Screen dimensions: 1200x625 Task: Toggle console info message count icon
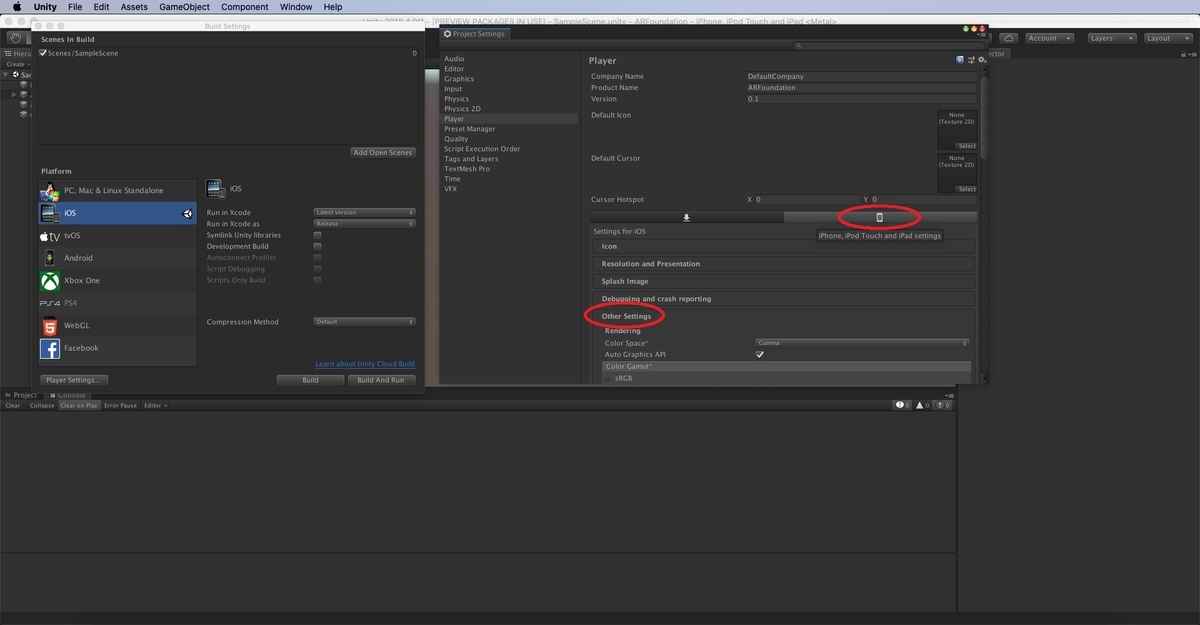pyautogui.click(x=902, y=405)
